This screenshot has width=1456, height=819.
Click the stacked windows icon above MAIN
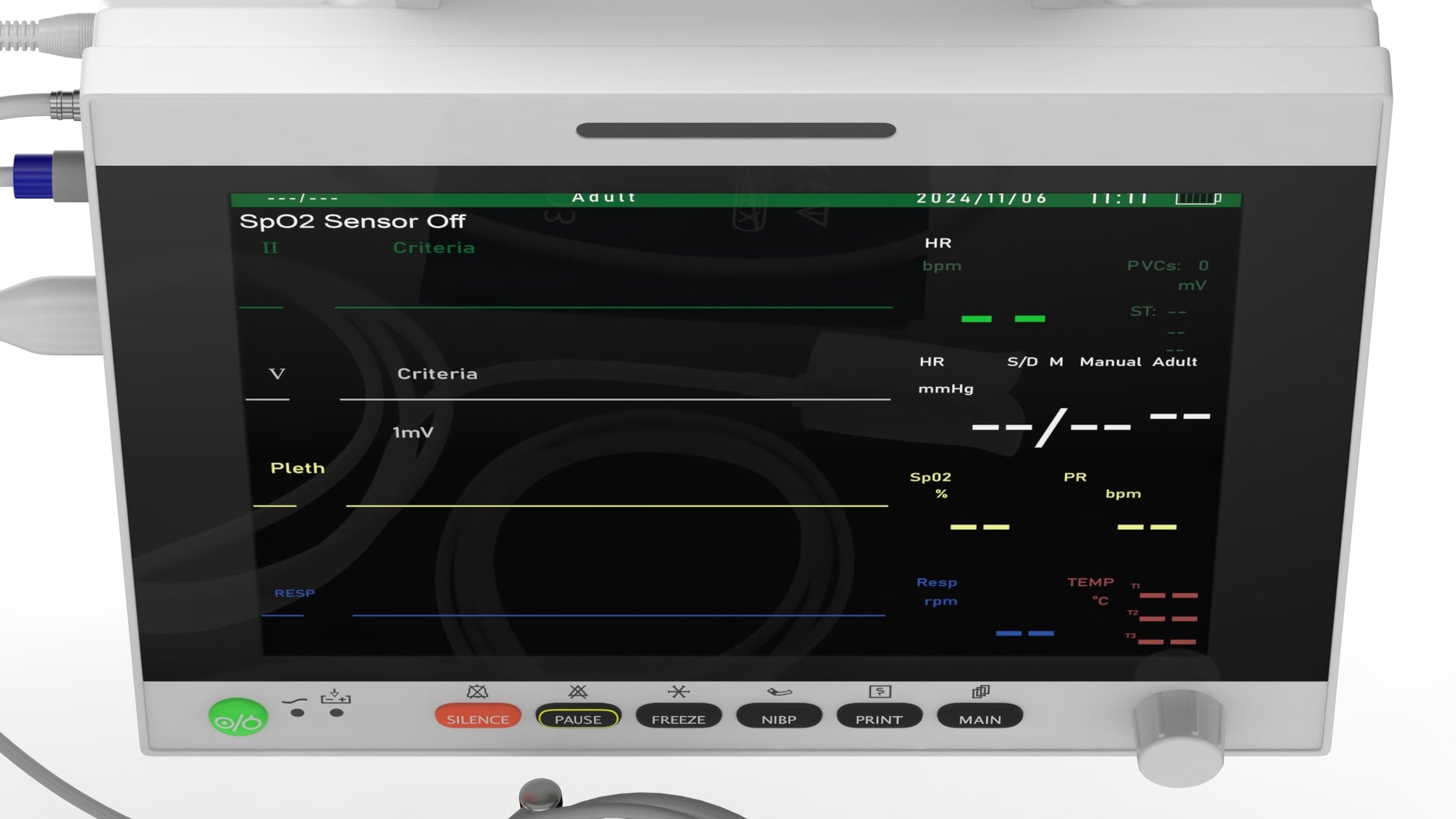pyautogui.click(x=980, y=692)
